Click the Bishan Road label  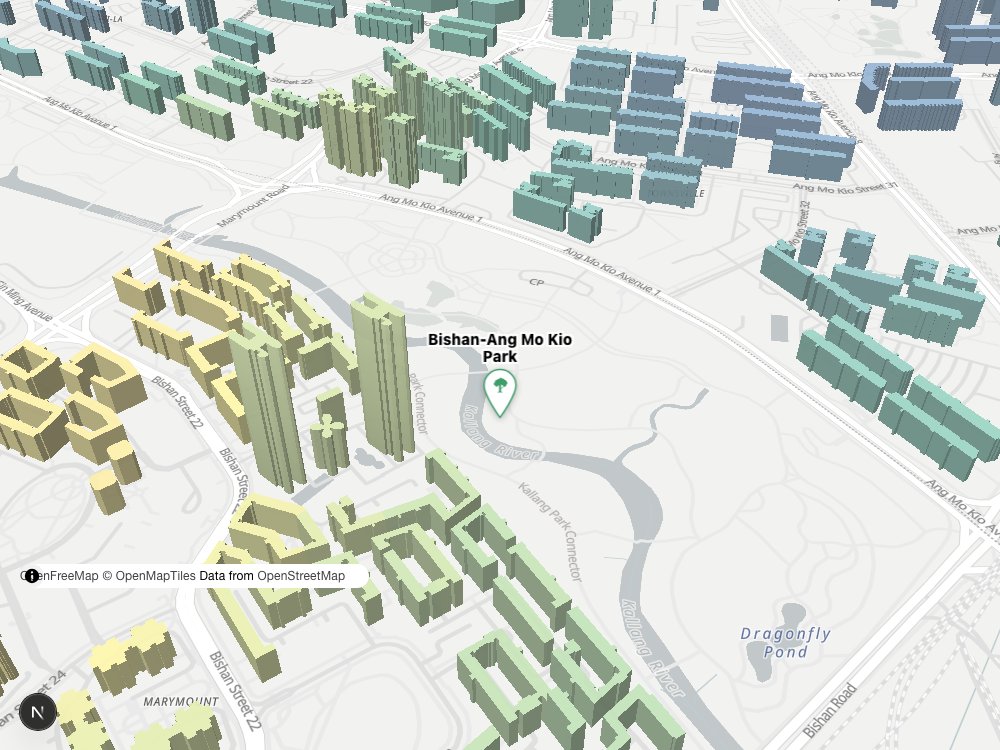pos(830,710)
